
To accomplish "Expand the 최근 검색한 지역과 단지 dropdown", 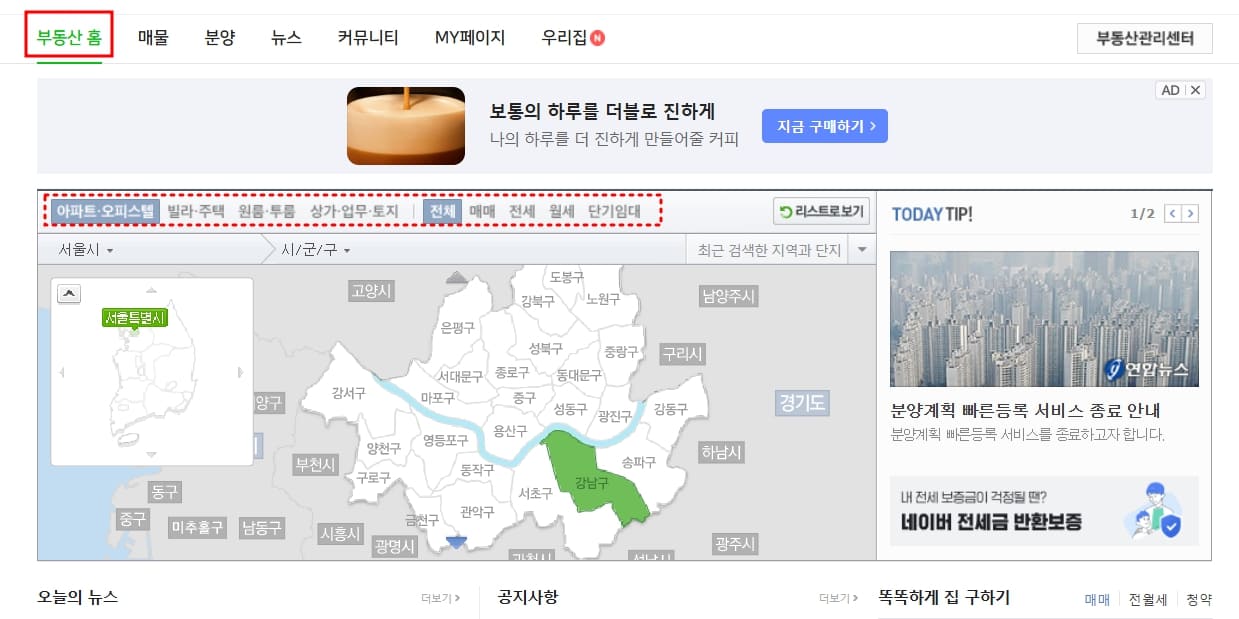I will (860, 248).
